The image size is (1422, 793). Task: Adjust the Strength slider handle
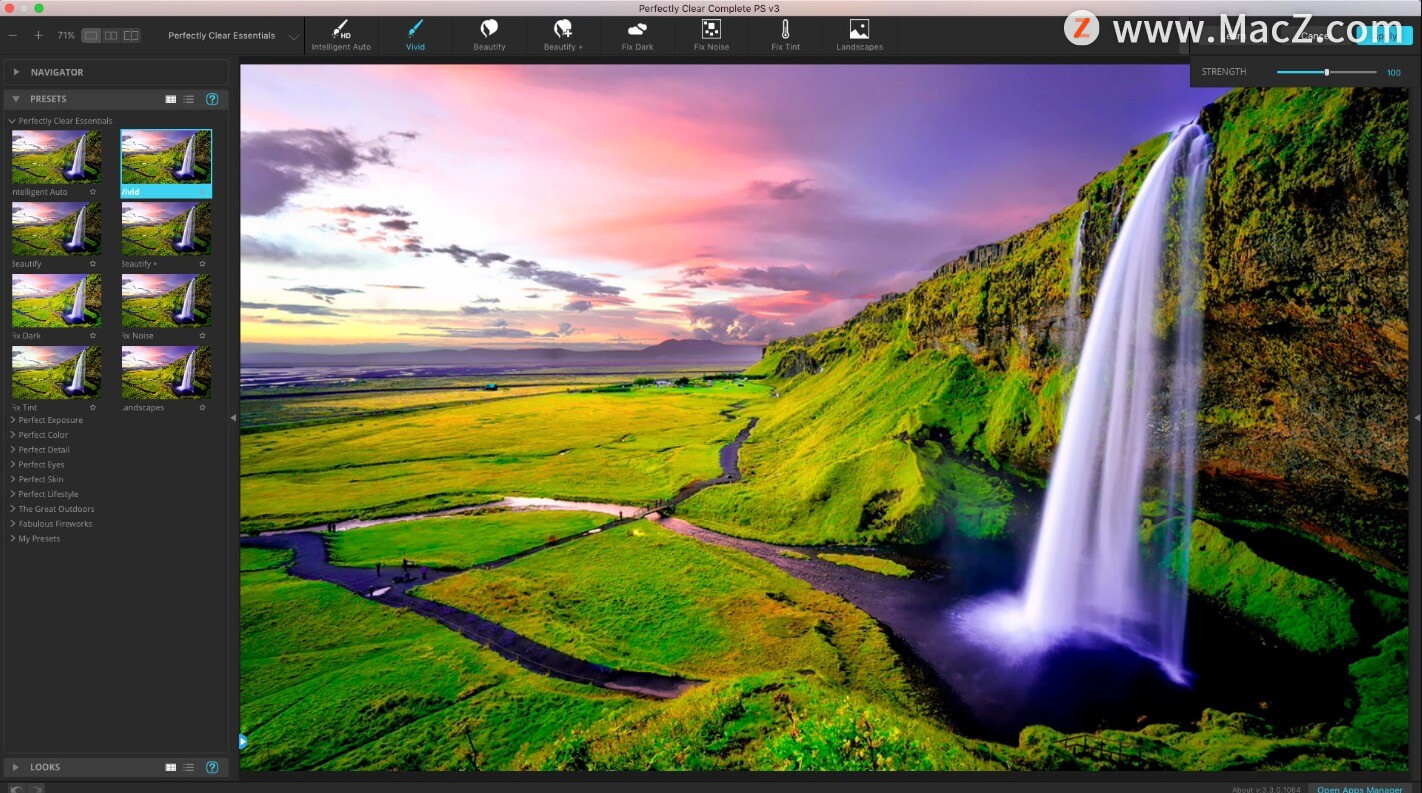(1327, 72)
